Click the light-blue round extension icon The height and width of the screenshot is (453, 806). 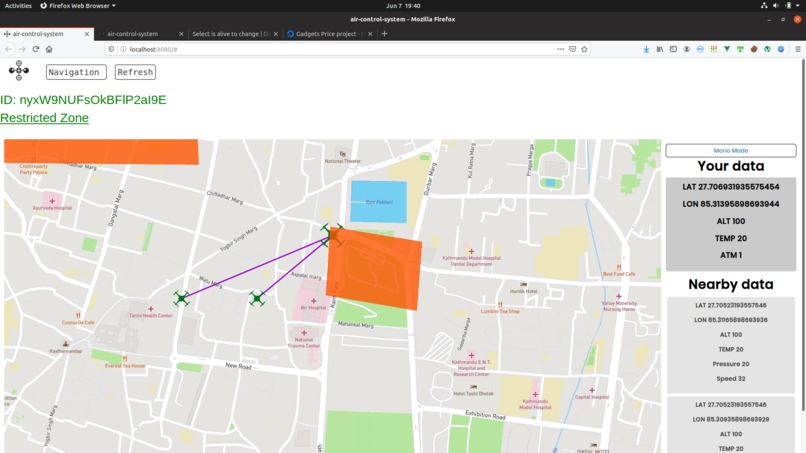pyautogui.click(x=700, y=49)
